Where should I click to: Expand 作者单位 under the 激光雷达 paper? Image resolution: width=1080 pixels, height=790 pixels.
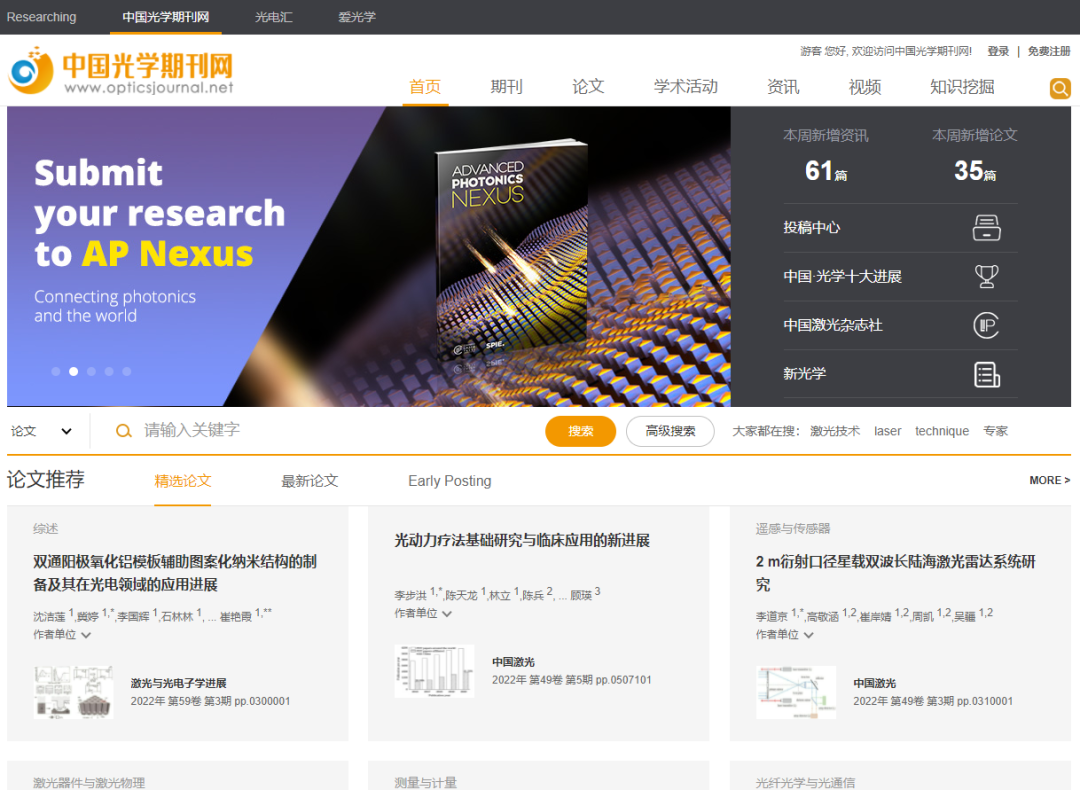785,634
